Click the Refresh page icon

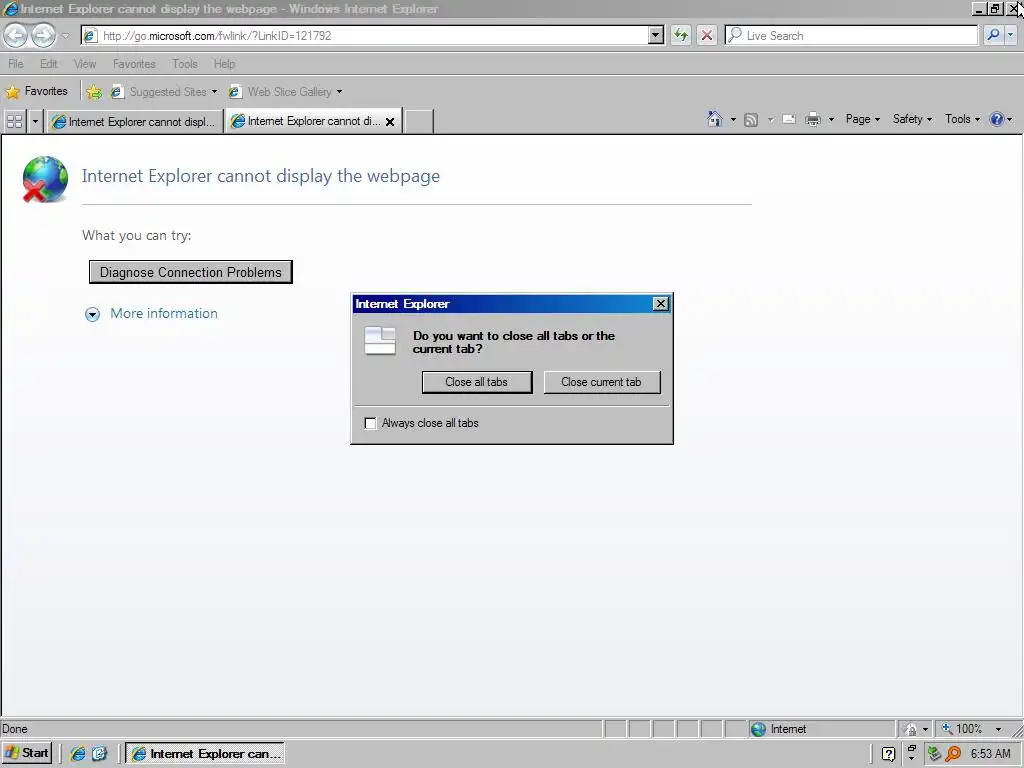point(680,35)
